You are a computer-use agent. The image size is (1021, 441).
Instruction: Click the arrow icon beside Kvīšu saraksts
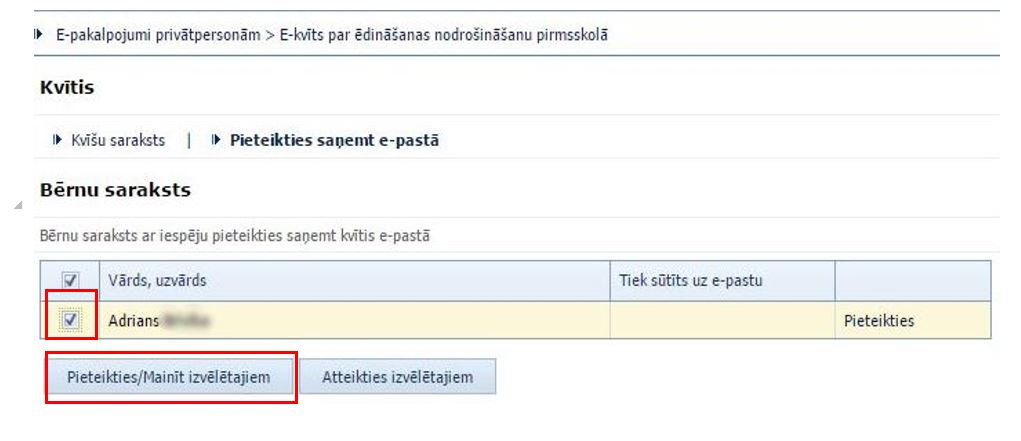click(x=57, y=140)
